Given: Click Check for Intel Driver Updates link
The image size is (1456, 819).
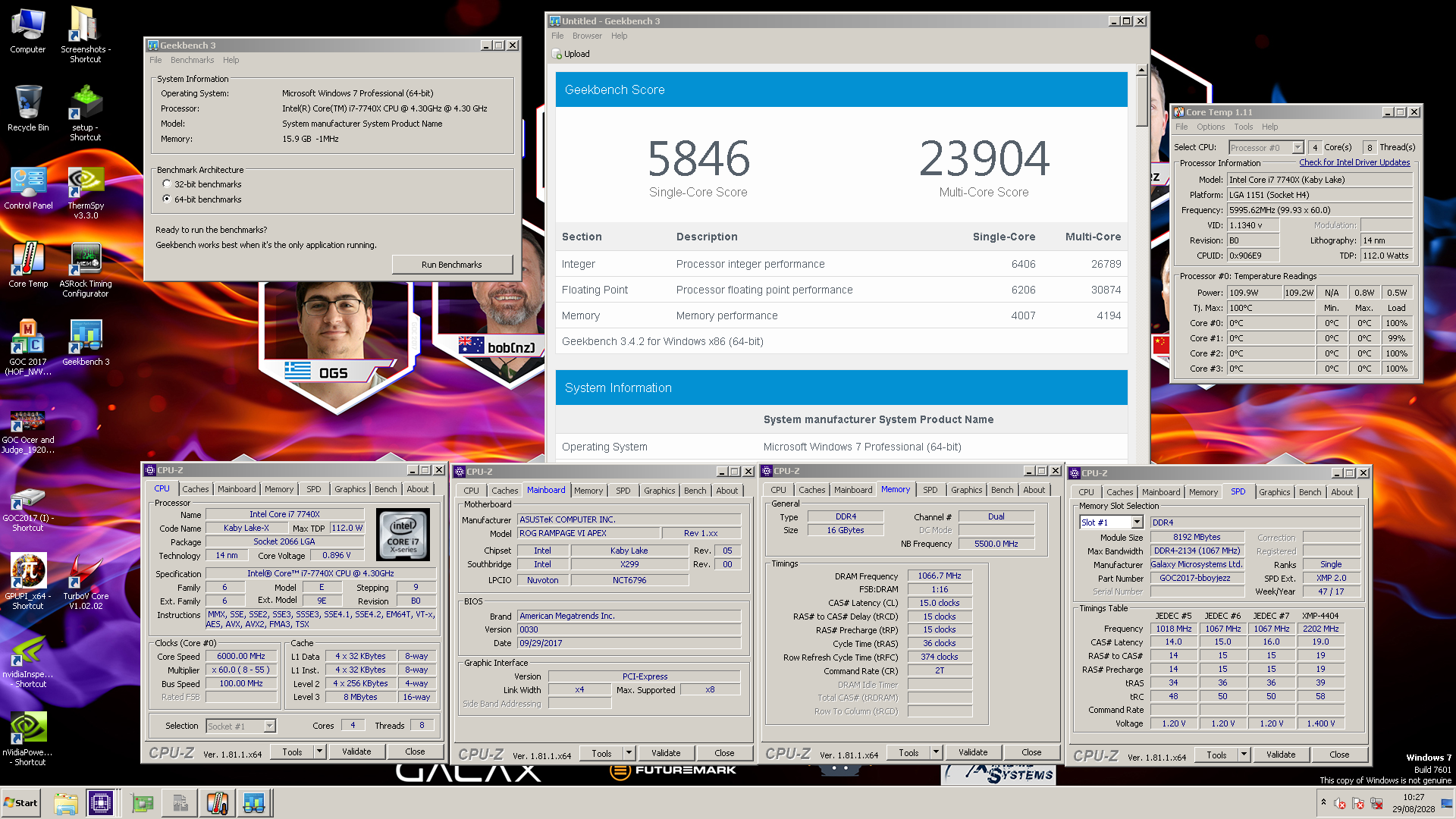Looking at the screenshot, I should coord(1354,162).
